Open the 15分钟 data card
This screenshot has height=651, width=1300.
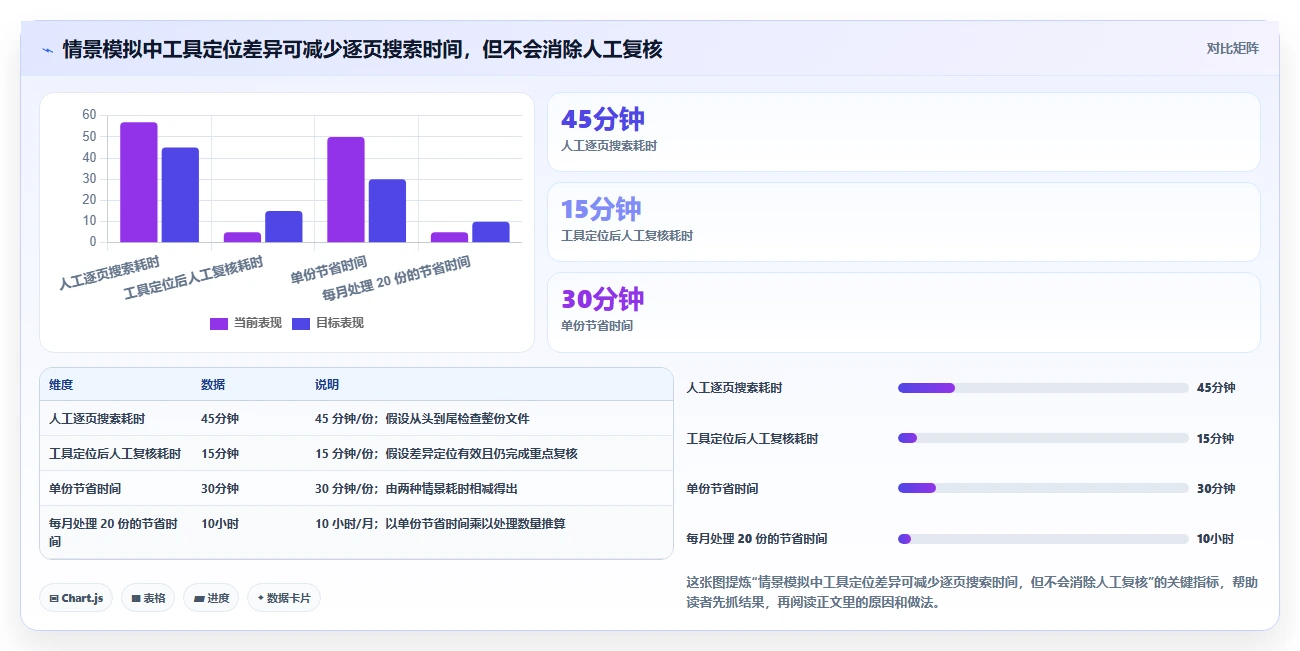pyautogui.click(x=903, y=222)
